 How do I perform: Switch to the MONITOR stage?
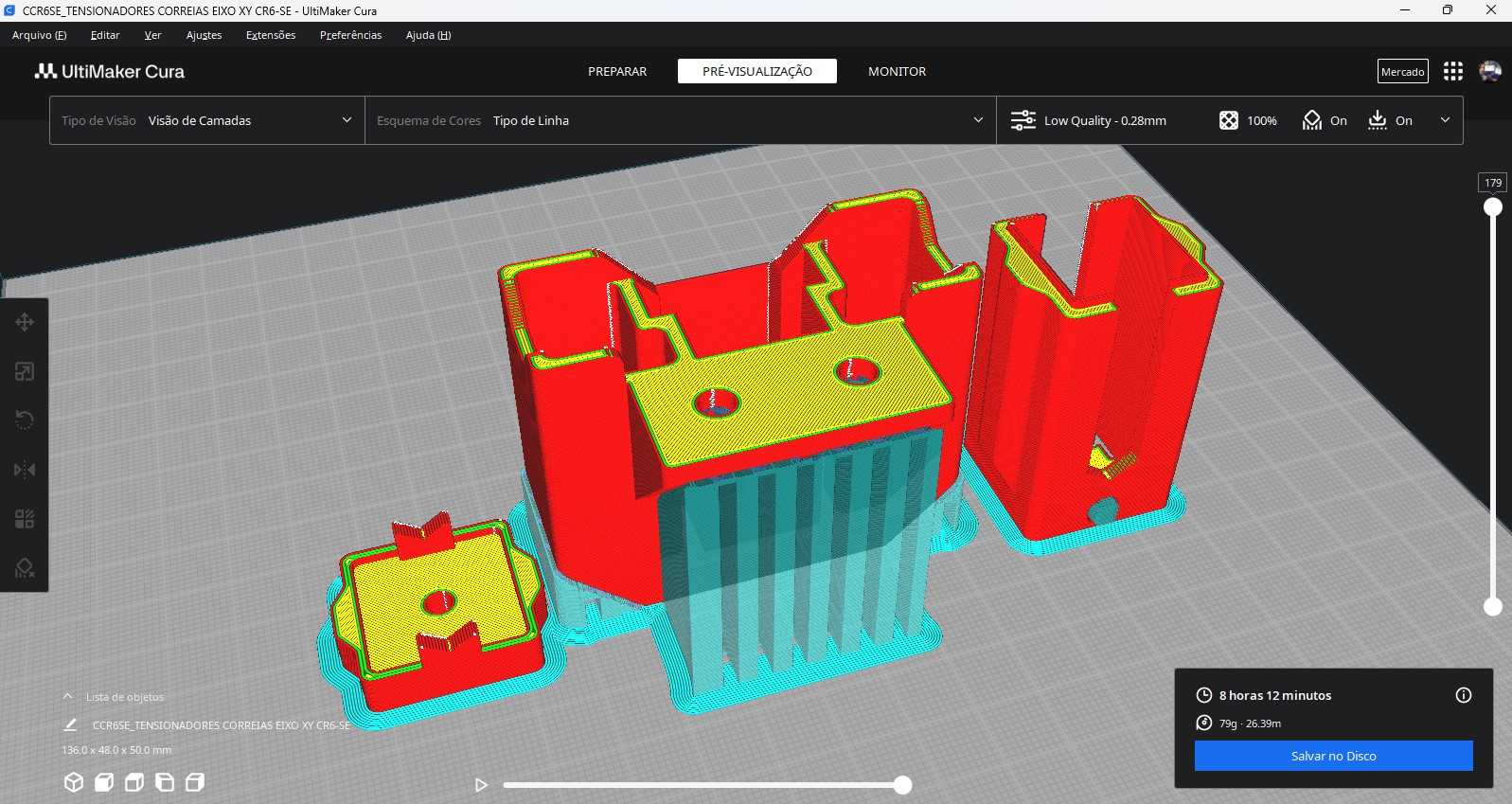point(897,71)
